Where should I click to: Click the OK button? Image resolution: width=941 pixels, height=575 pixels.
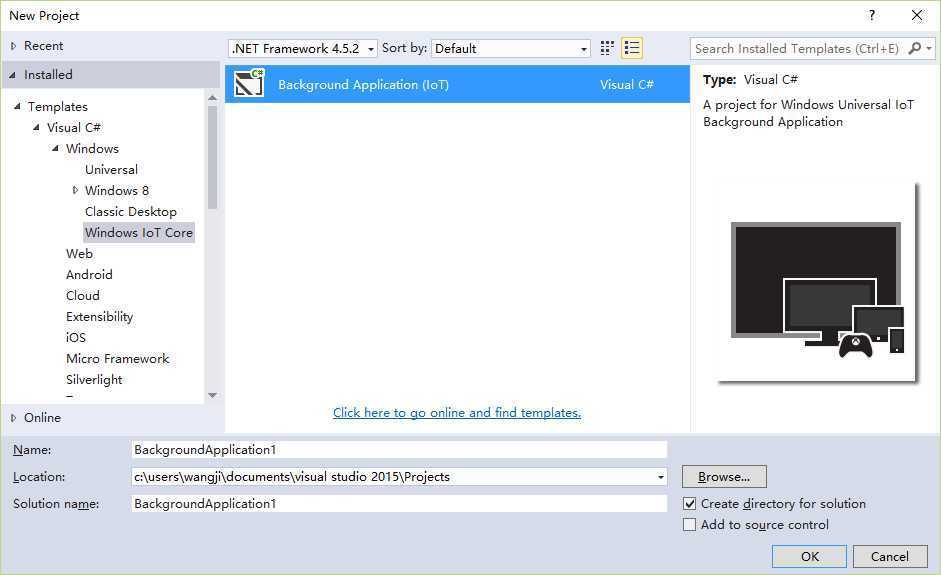(x=809, y=556)
